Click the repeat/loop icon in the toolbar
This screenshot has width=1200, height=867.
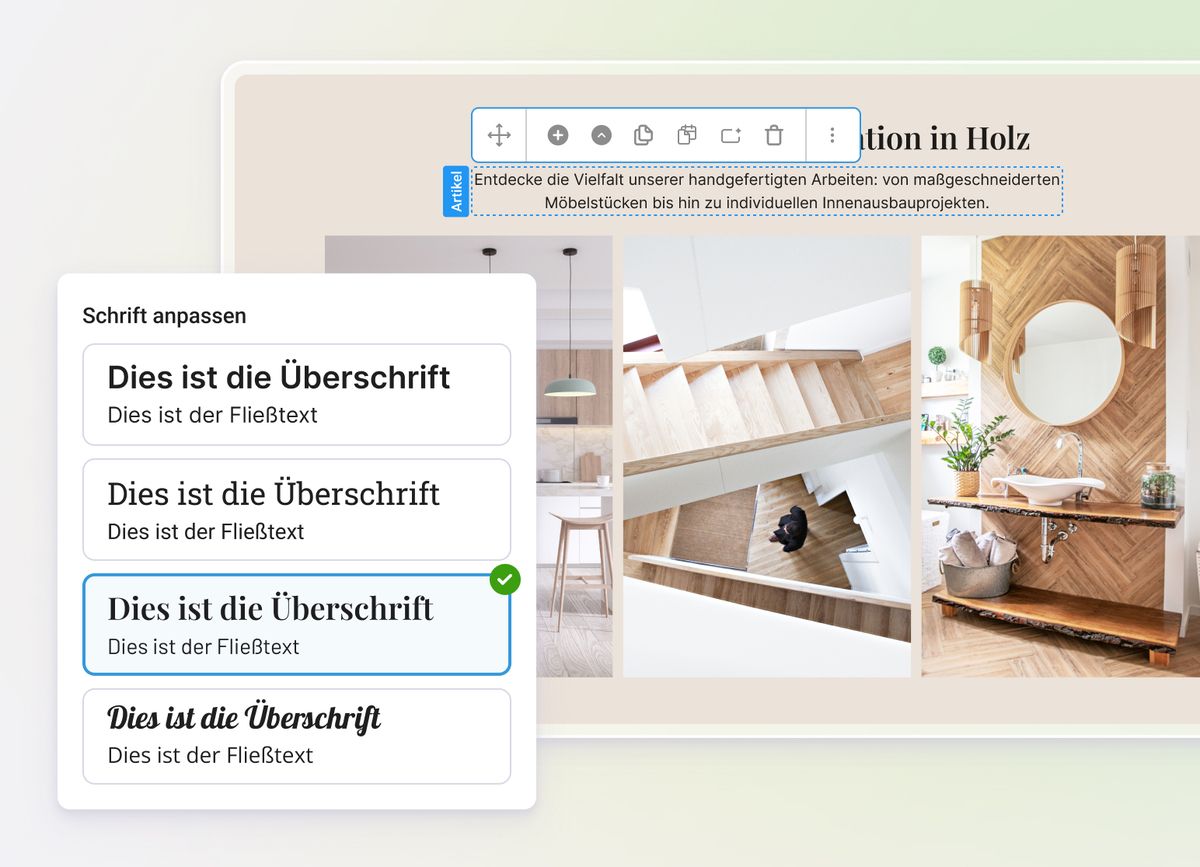pyautogui.click(x=730, y=135)
